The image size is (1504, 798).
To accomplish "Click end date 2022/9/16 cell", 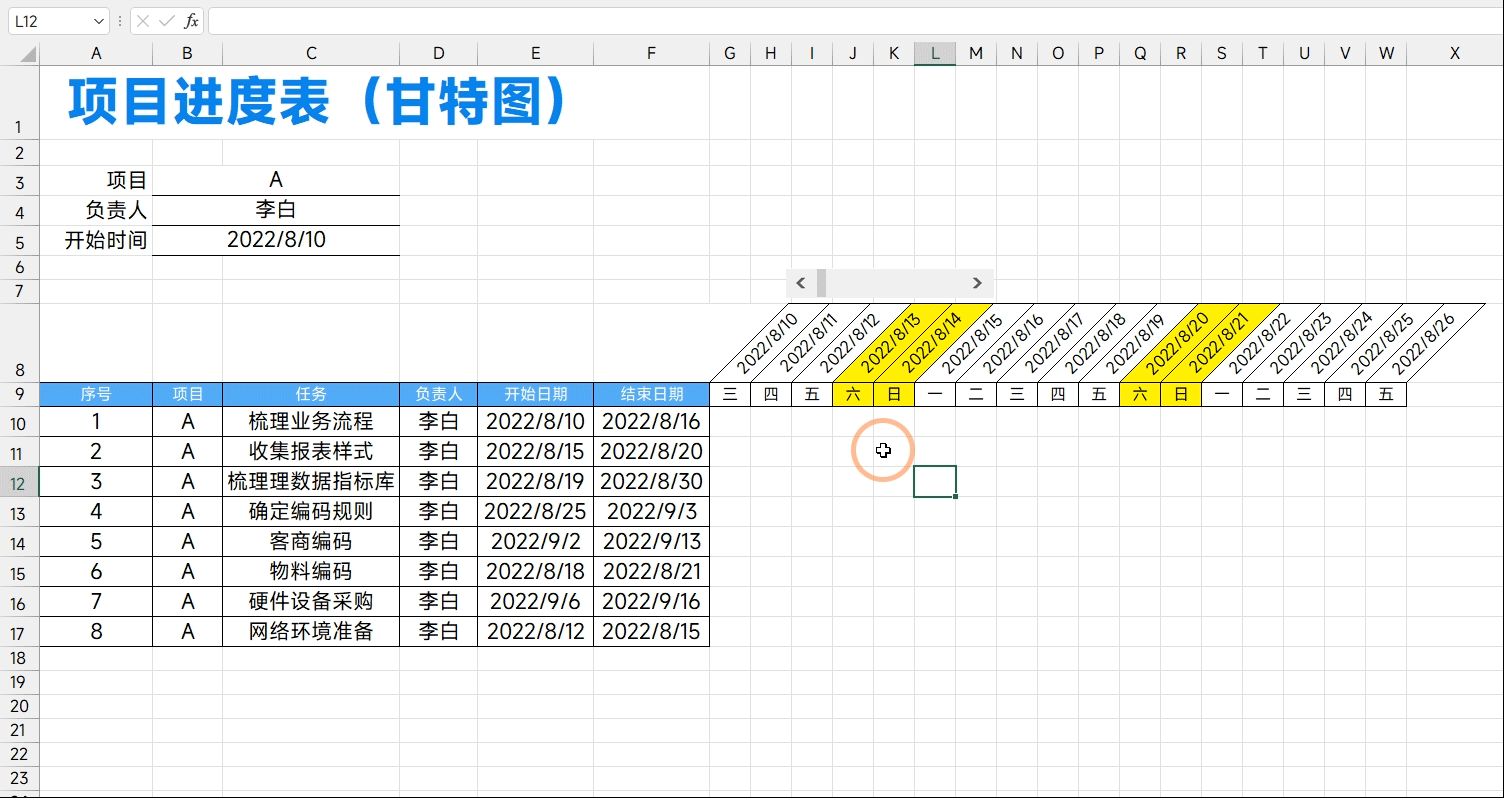I will pyautogui.click(x=651, y=602).
